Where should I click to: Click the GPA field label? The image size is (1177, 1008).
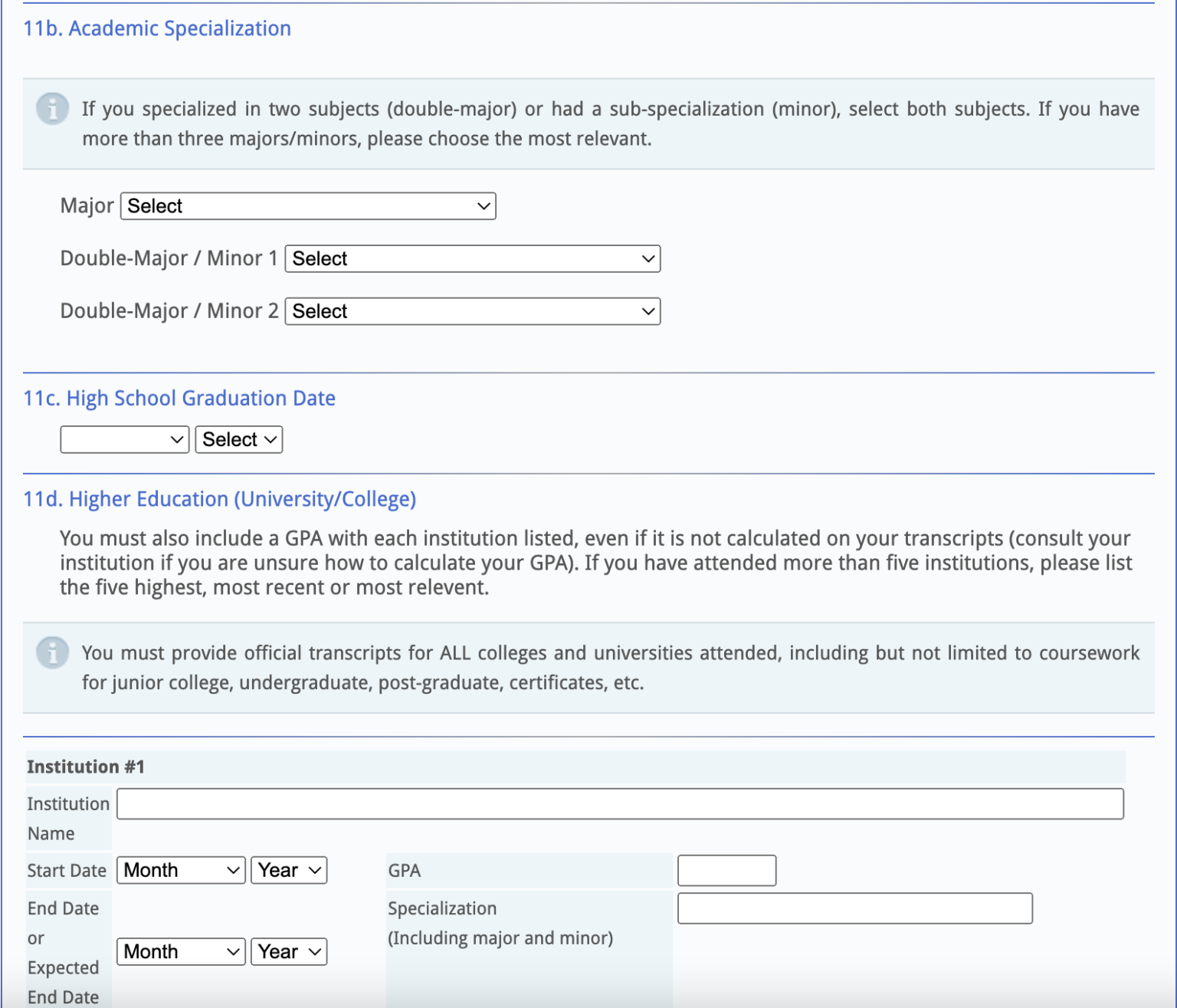(405, 871)
